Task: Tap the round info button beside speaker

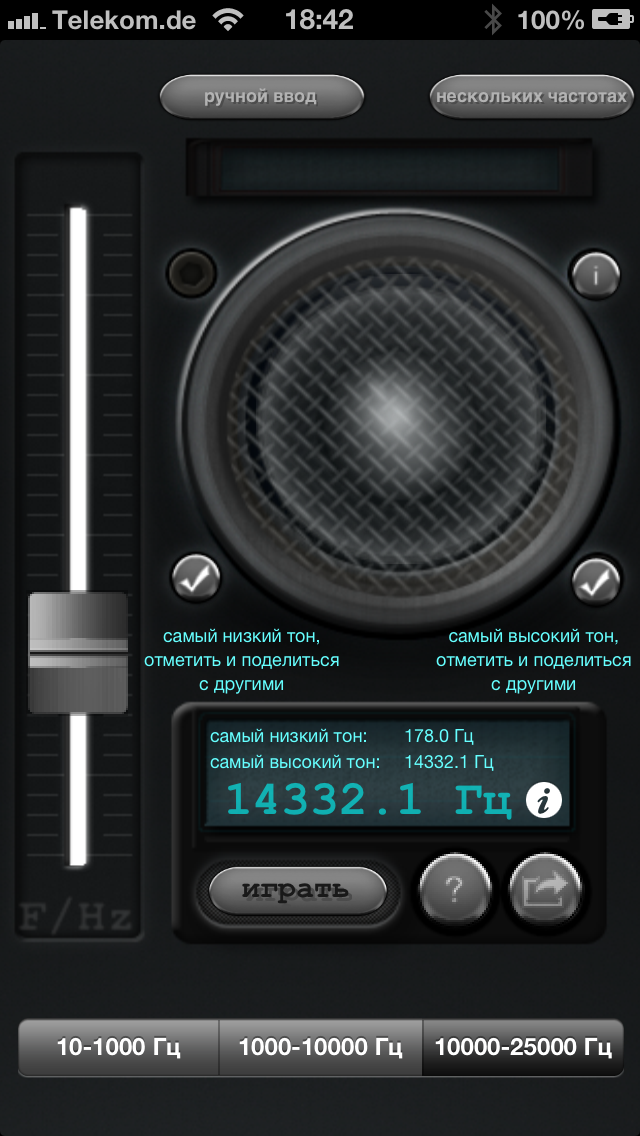Action: click(596, 275)
